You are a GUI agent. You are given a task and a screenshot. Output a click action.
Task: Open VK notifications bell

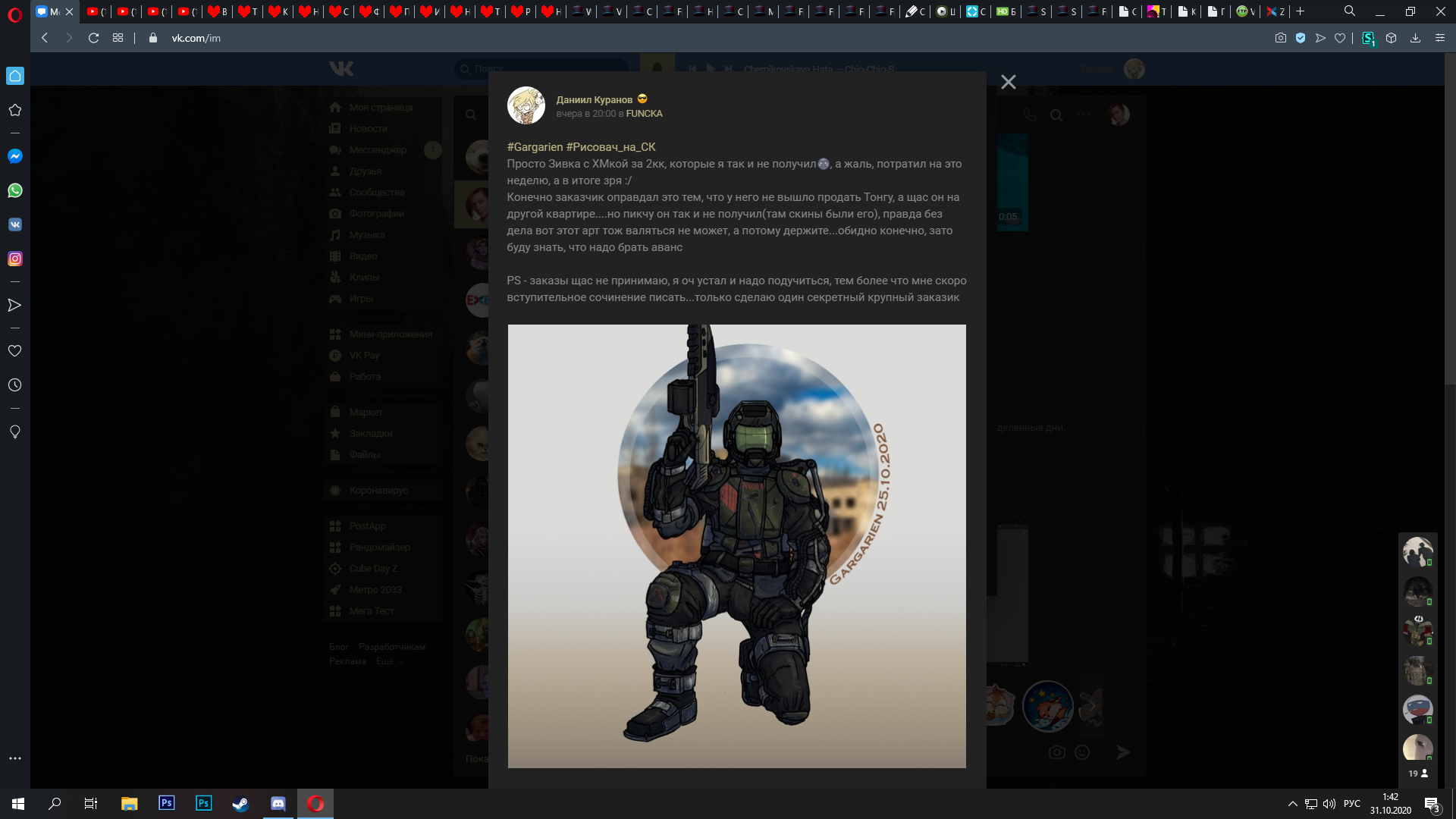(657, 69)
